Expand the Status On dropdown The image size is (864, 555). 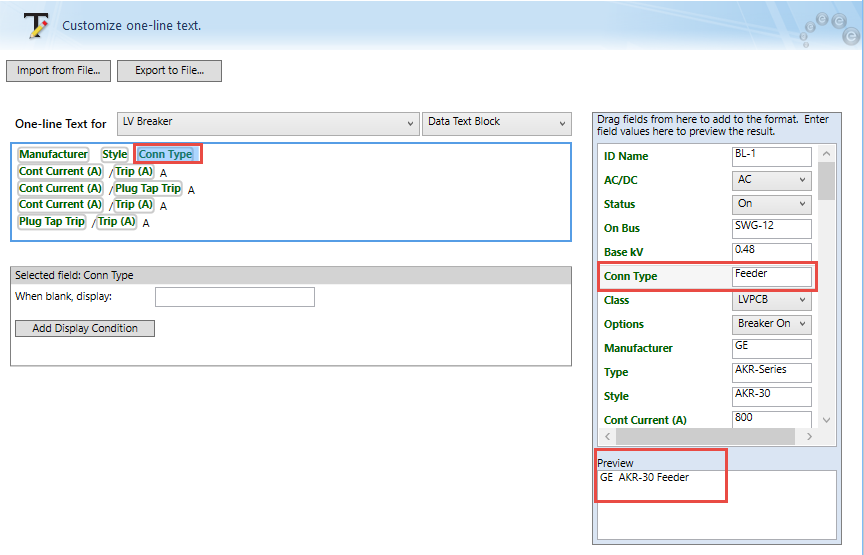click(x=771, y=204)
